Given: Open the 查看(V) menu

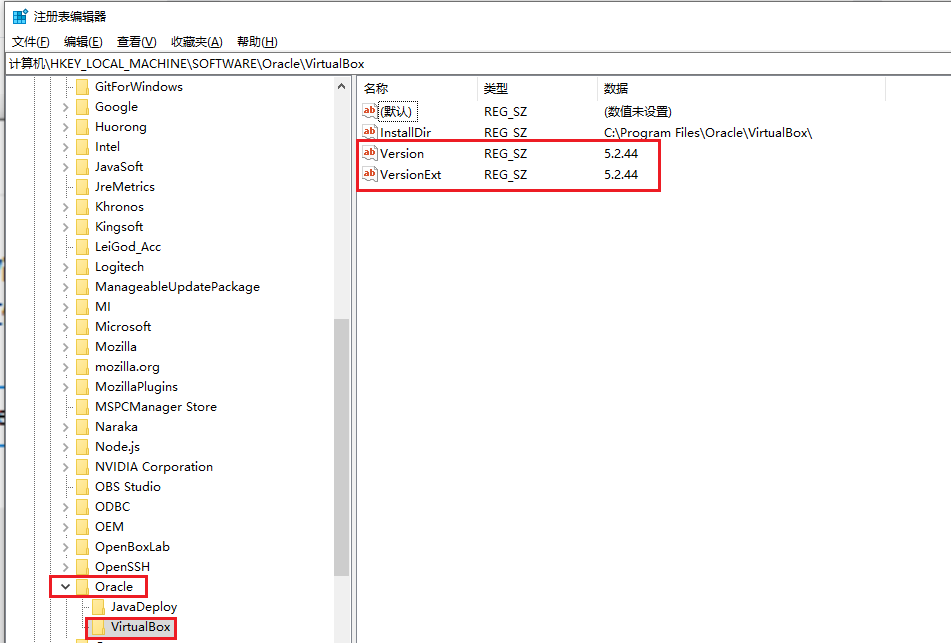Looking at the screenshot, I should [136, 42].
